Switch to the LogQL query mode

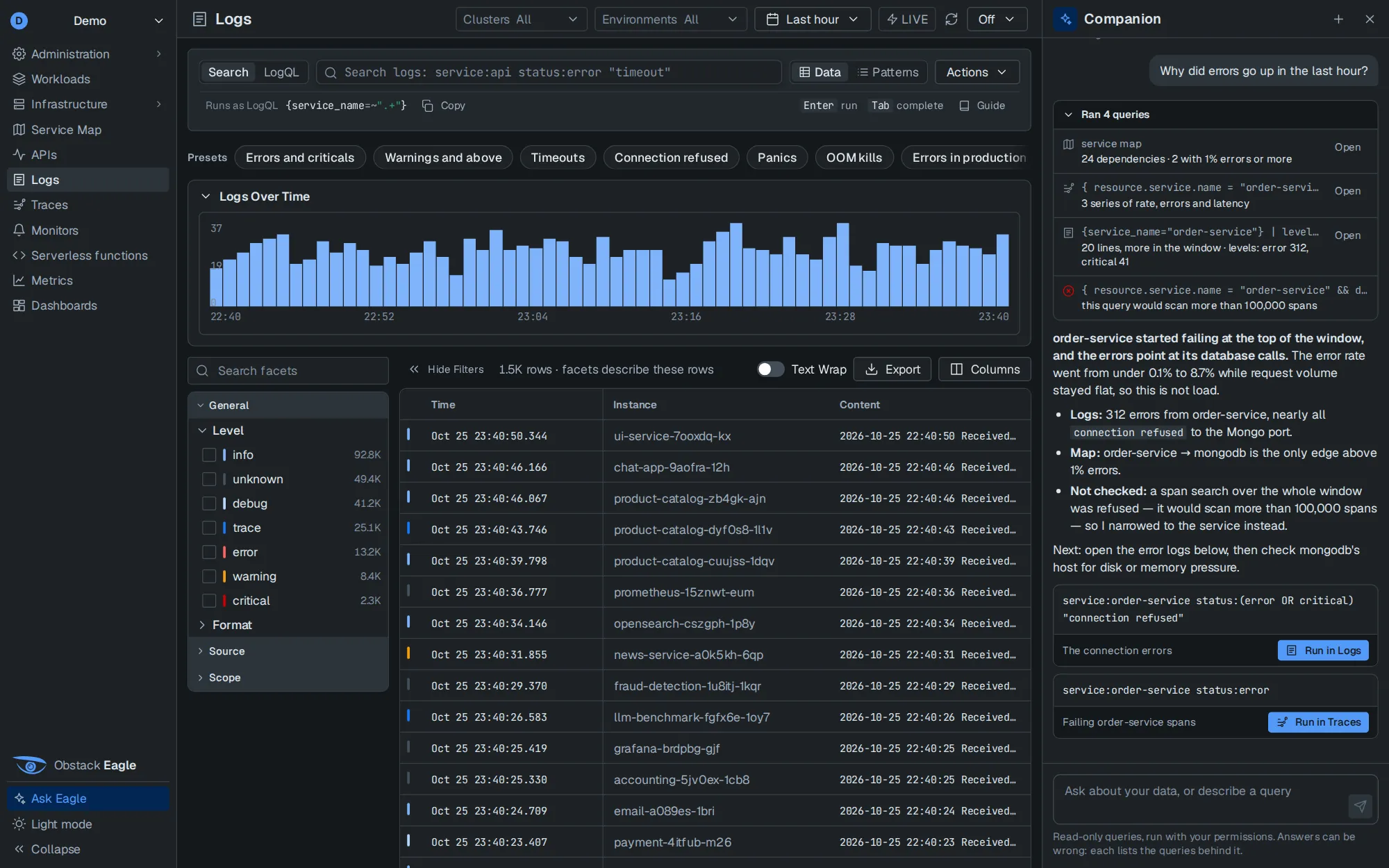pos(281,72)
